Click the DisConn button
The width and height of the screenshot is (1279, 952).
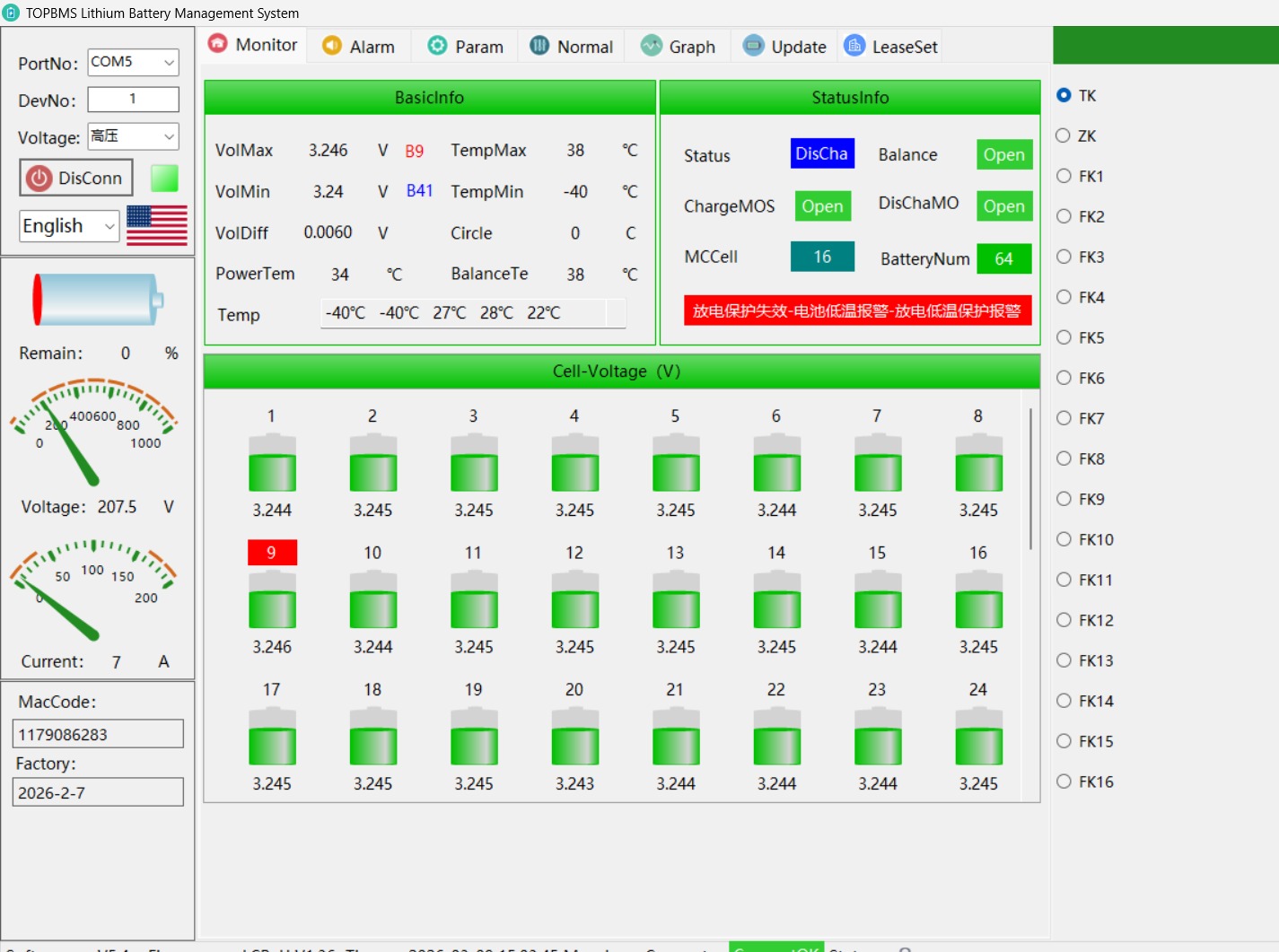[76, 178]
